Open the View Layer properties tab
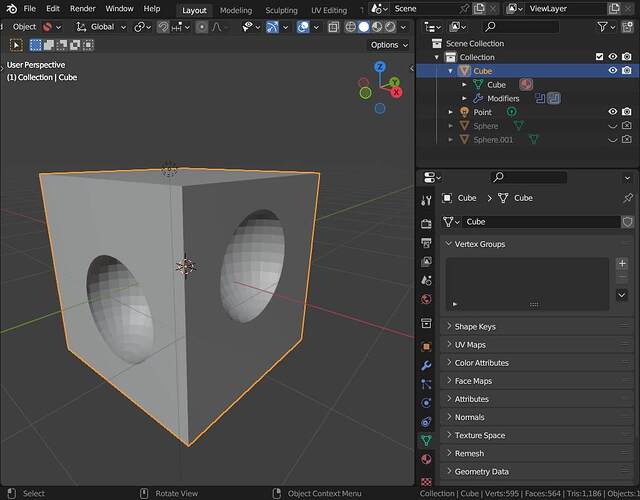Viewport: 640px width, 500px height. coord(426,261)
